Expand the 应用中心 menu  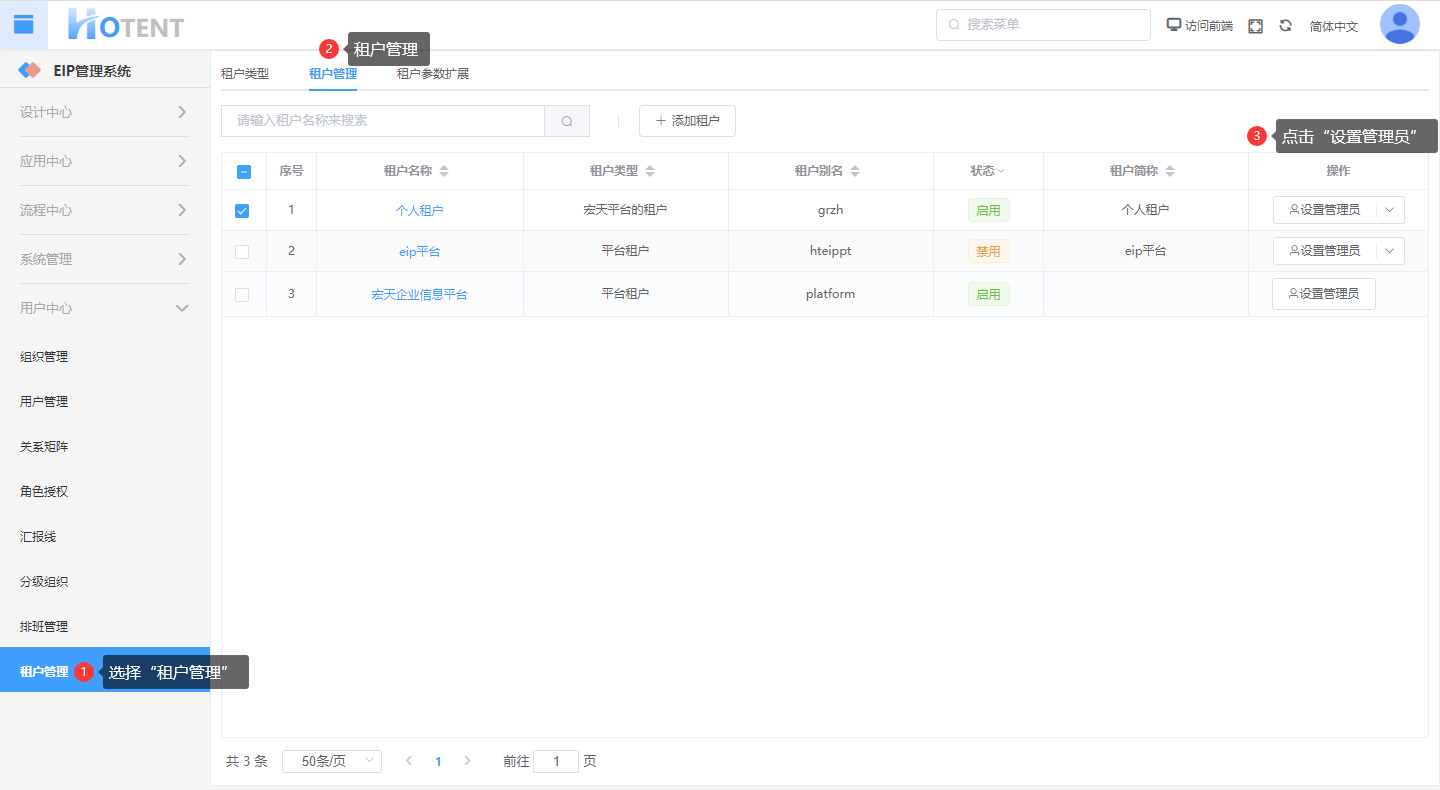click(x=105, y=161)
